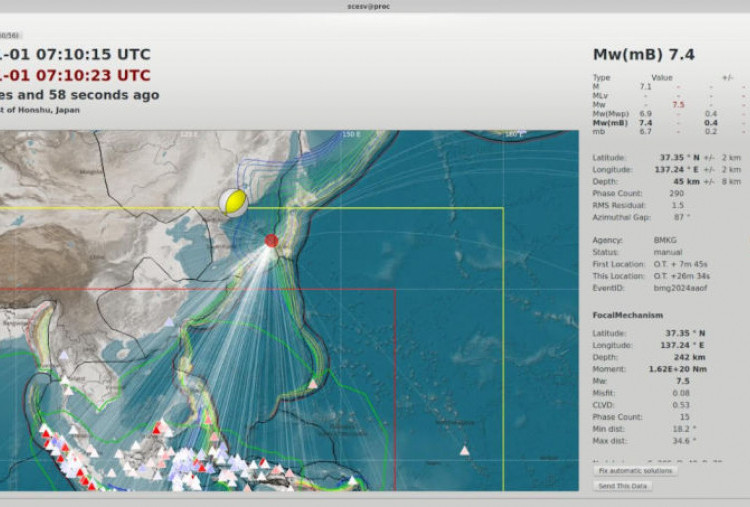The width and height of the screenshot is (750, 507).
Task: Click the FocalMechanism Mw 7.5 value
Action: 683,381
